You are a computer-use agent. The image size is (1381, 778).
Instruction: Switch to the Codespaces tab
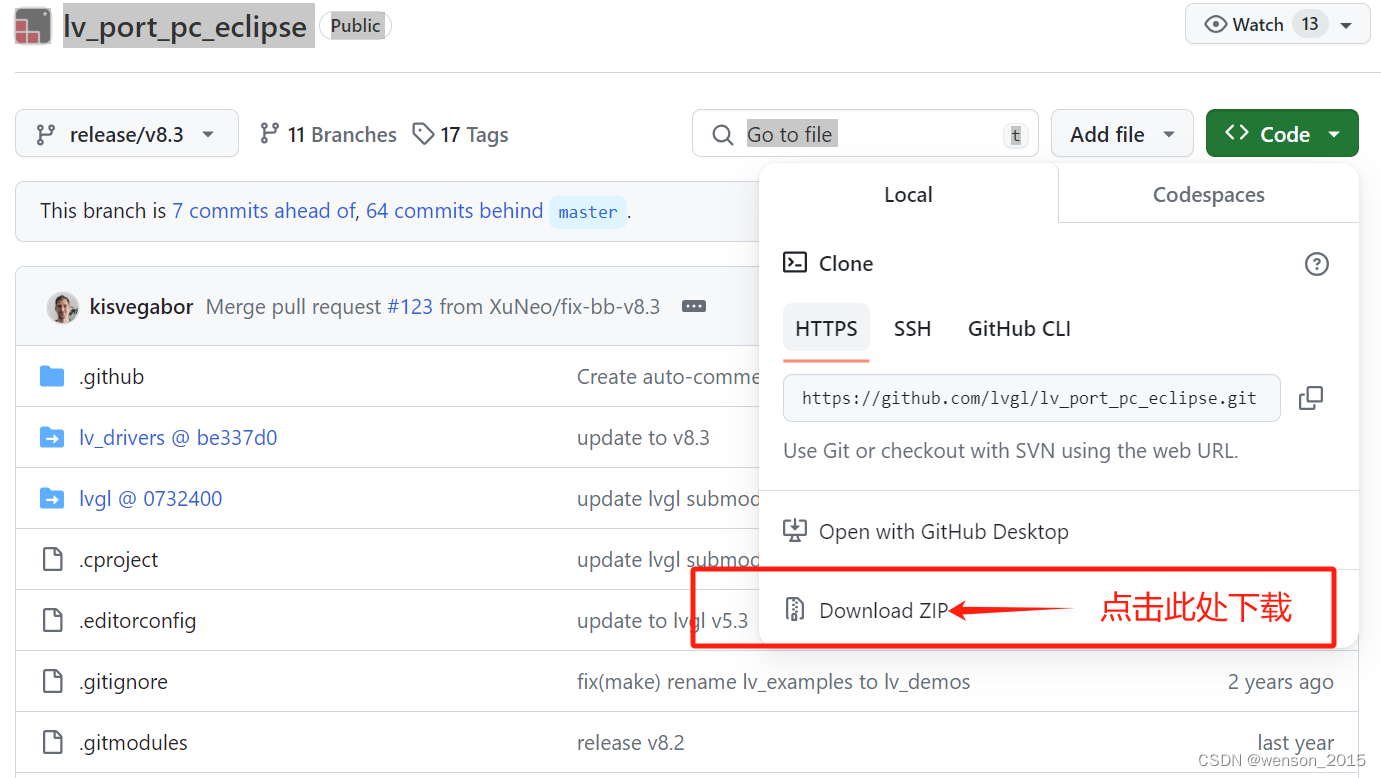click(x=1208, y=195)
